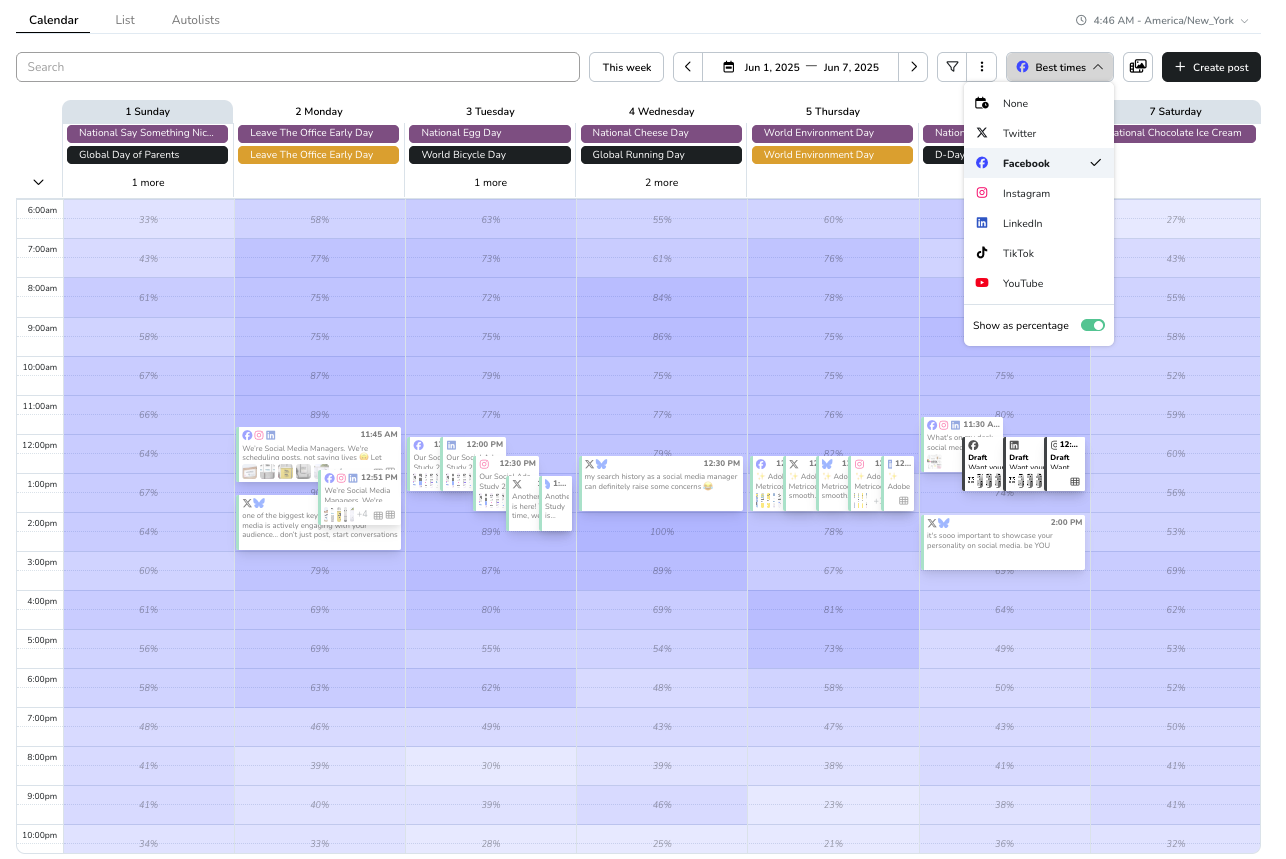The width and height of the screenshot is (1286, 859).
Task: Switch to the List tab
Action: [x=125, y=20]
